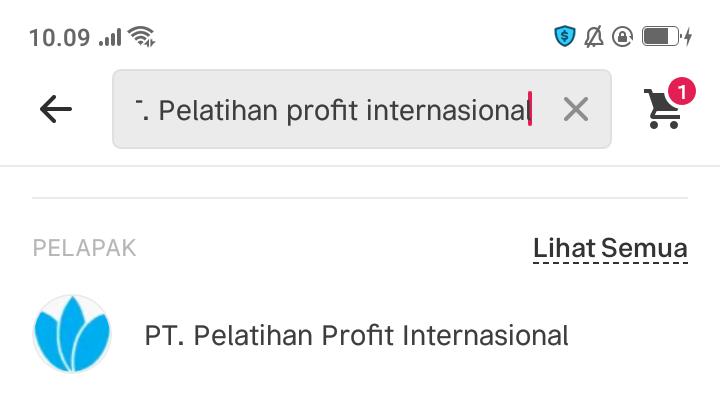The width and height of the screenshot is (720, 415).
Task: Tap the blue shield dollar icon
Action: 565,37
